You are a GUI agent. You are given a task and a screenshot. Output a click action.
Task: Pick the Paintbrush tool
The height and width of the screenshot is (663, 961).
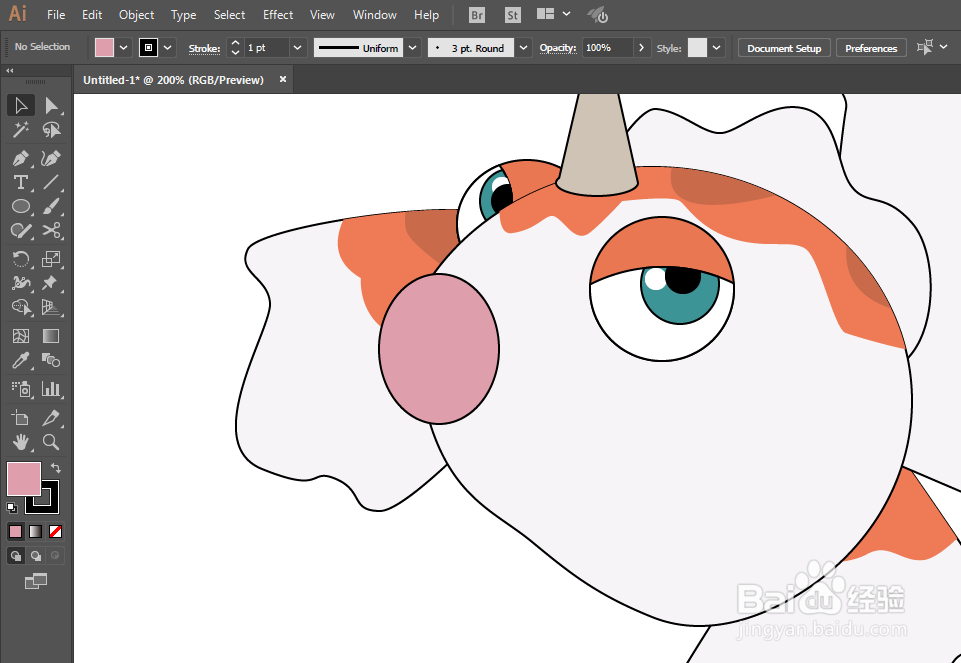[x=51, y=206]
